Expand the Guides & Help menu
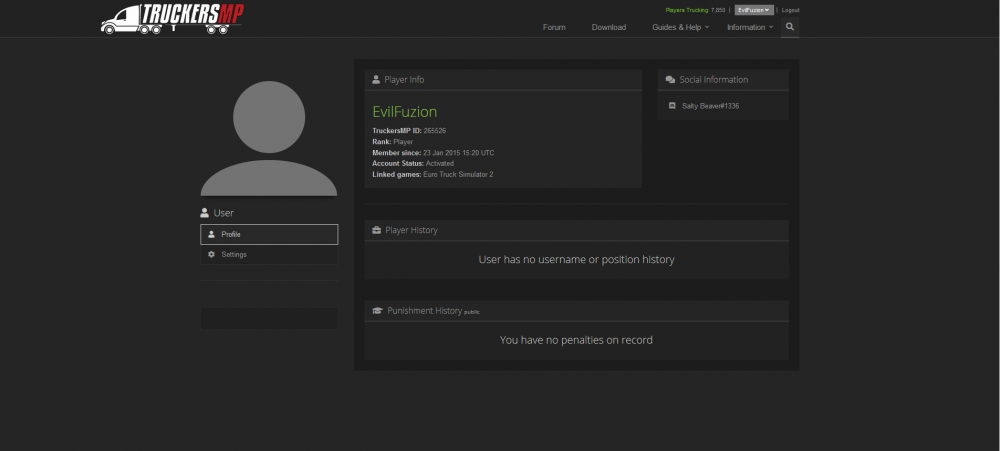 (x=680, y=27)
